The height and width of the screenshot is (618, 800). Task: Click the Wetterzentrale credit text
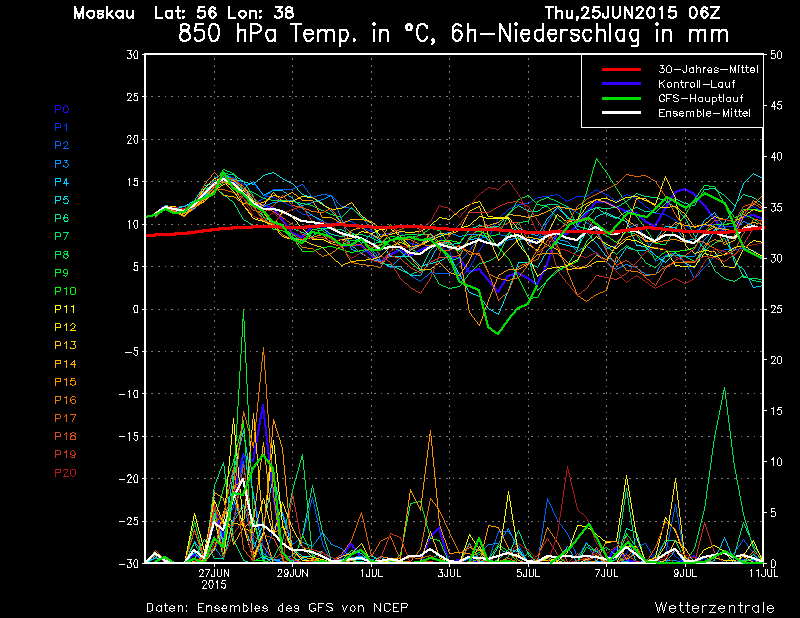[x=714, y=607]
